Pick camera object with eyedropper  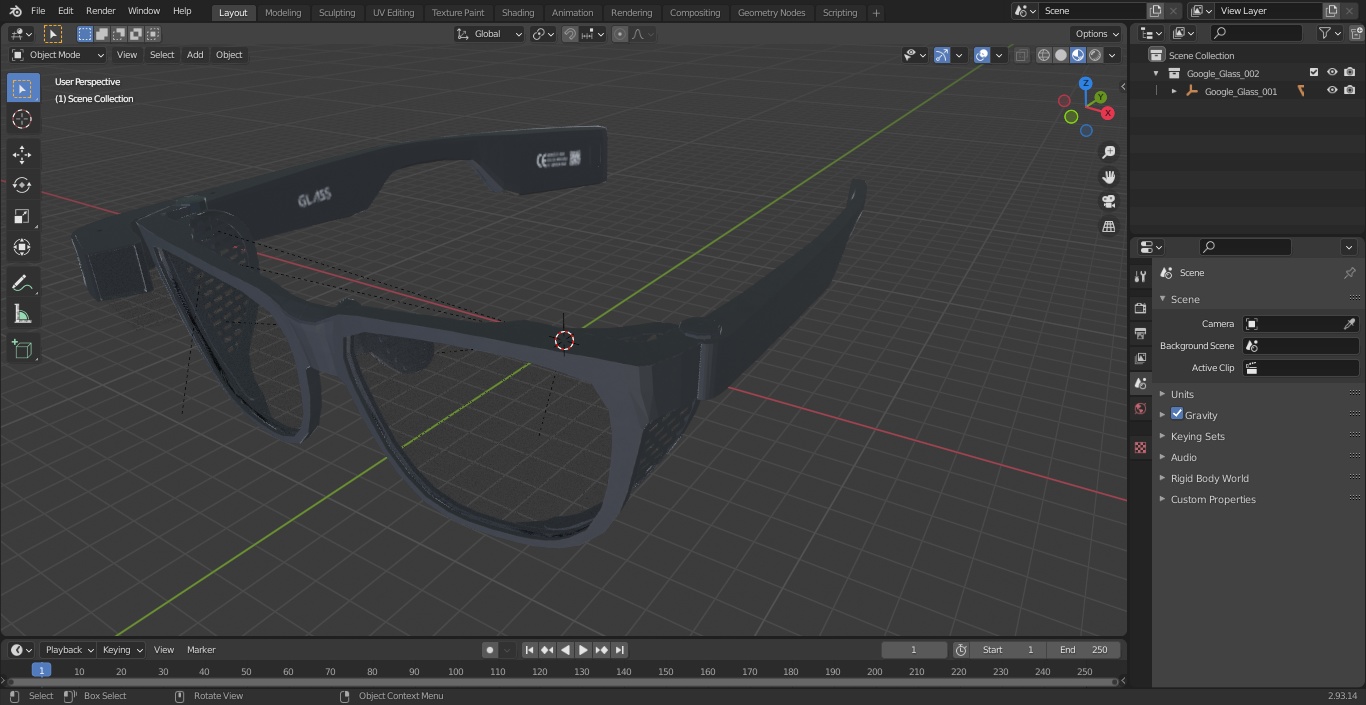pyautogui.click(x=1349, y=324)
